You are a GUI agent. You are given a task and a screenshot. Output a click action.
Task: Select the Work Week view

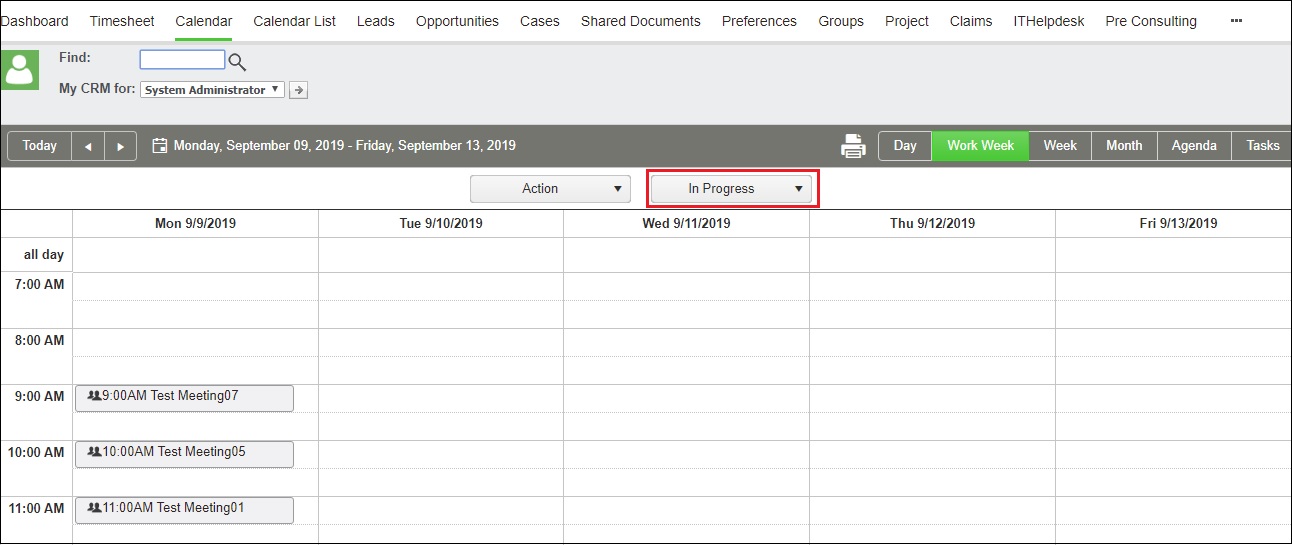click(980, 146)
